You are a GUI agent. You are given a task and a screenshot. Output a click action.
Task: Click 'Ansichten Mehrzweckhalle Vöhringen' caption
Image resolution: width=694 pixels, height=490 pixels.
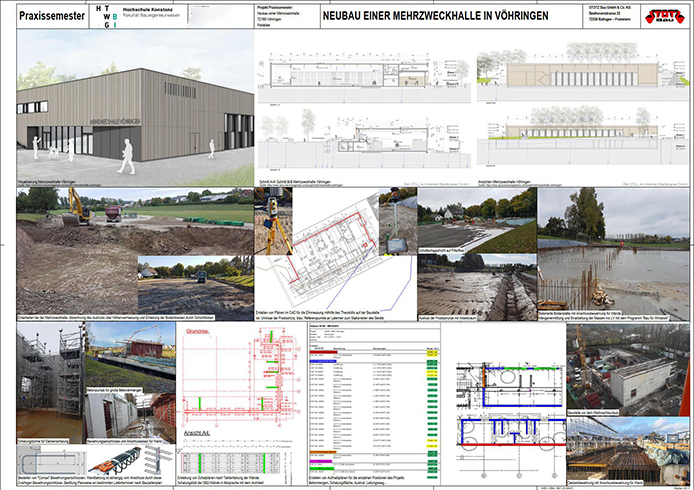point(504,182)
